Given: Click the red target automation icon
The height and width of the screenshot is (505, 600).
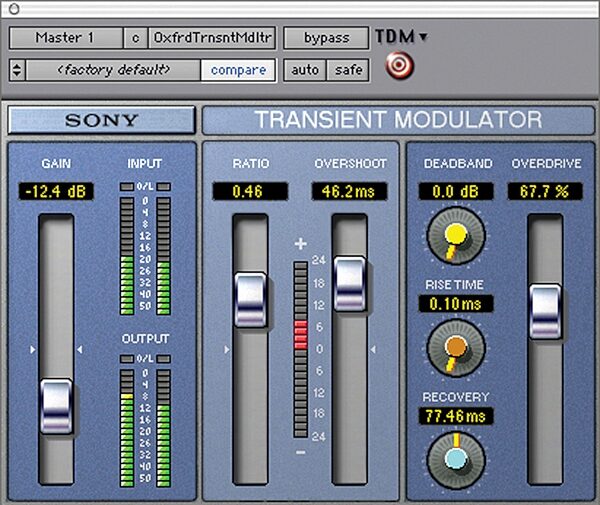Looking at the screenshot, I should coord(399,65).
